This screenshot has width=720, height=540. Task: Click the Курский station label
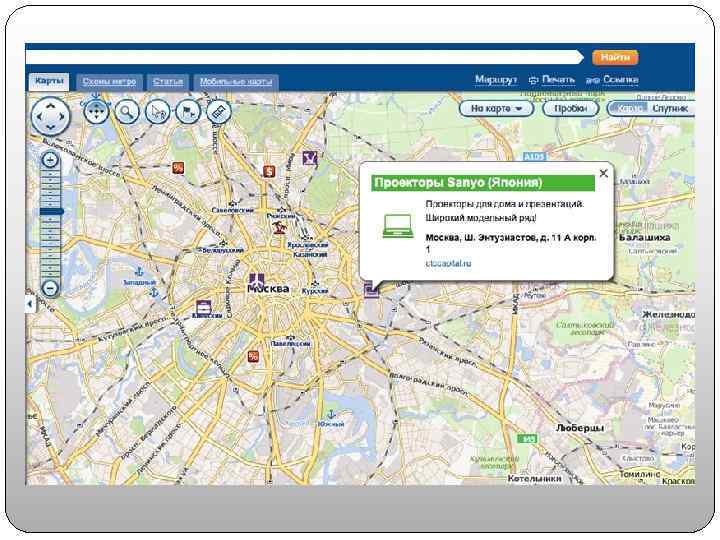click(x=315, y=291)
